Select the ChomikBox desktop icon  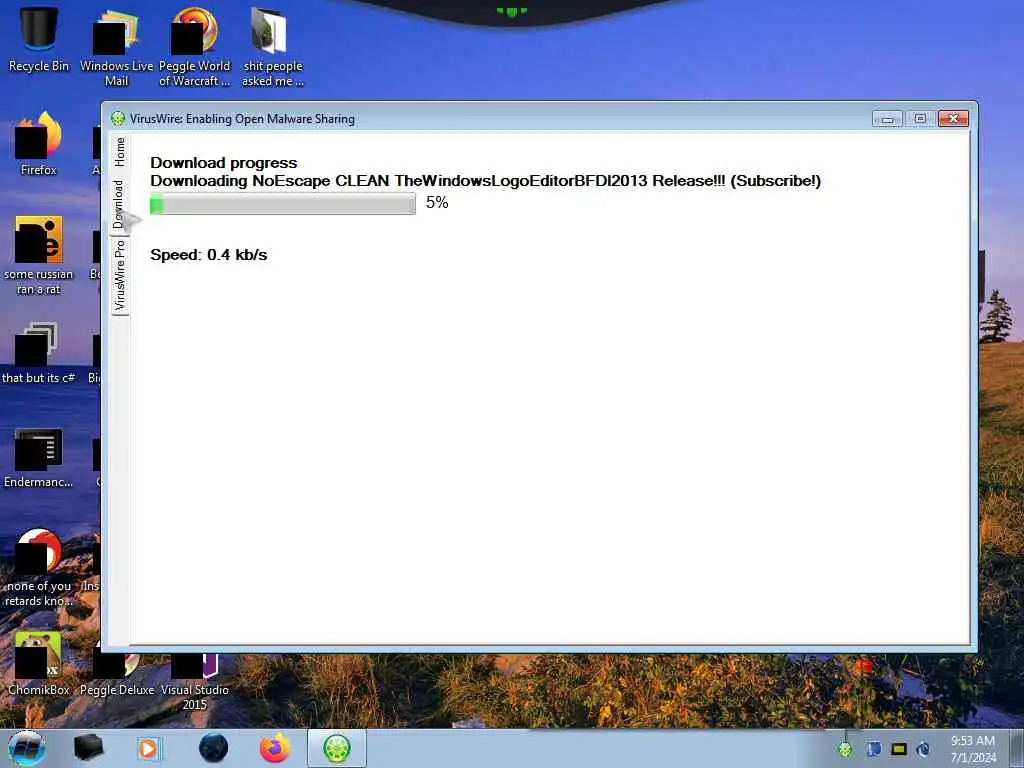click(x=39, y=663)
